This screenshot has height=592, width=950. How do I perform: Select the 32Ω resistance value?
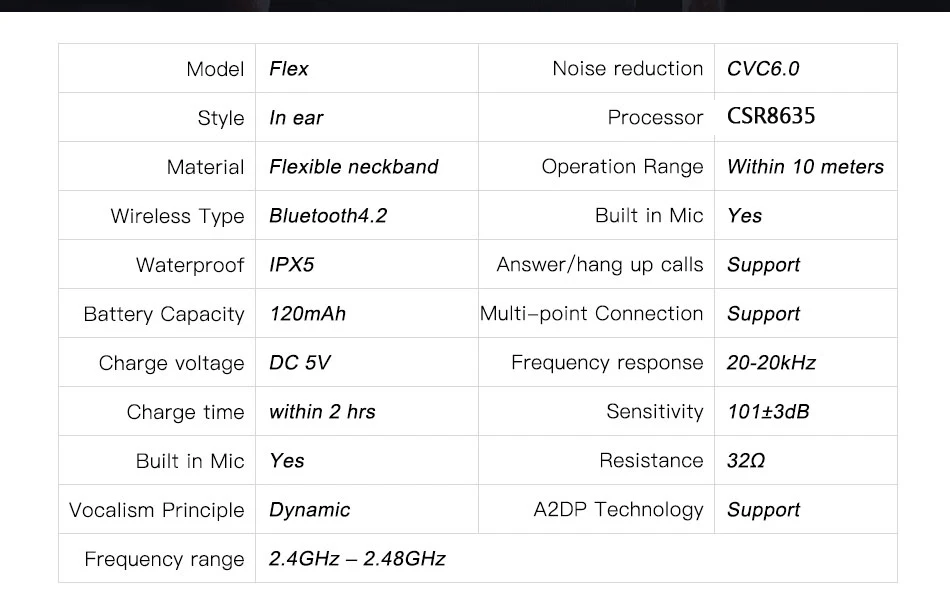click(x=746, y=461)
